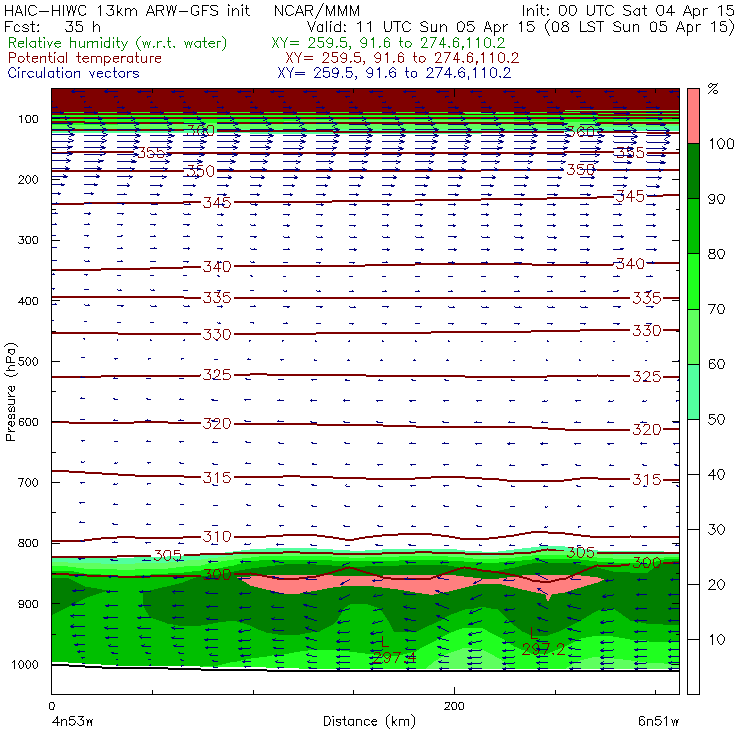
Task: Click the '310' contour label
Action: click(217, 537)
